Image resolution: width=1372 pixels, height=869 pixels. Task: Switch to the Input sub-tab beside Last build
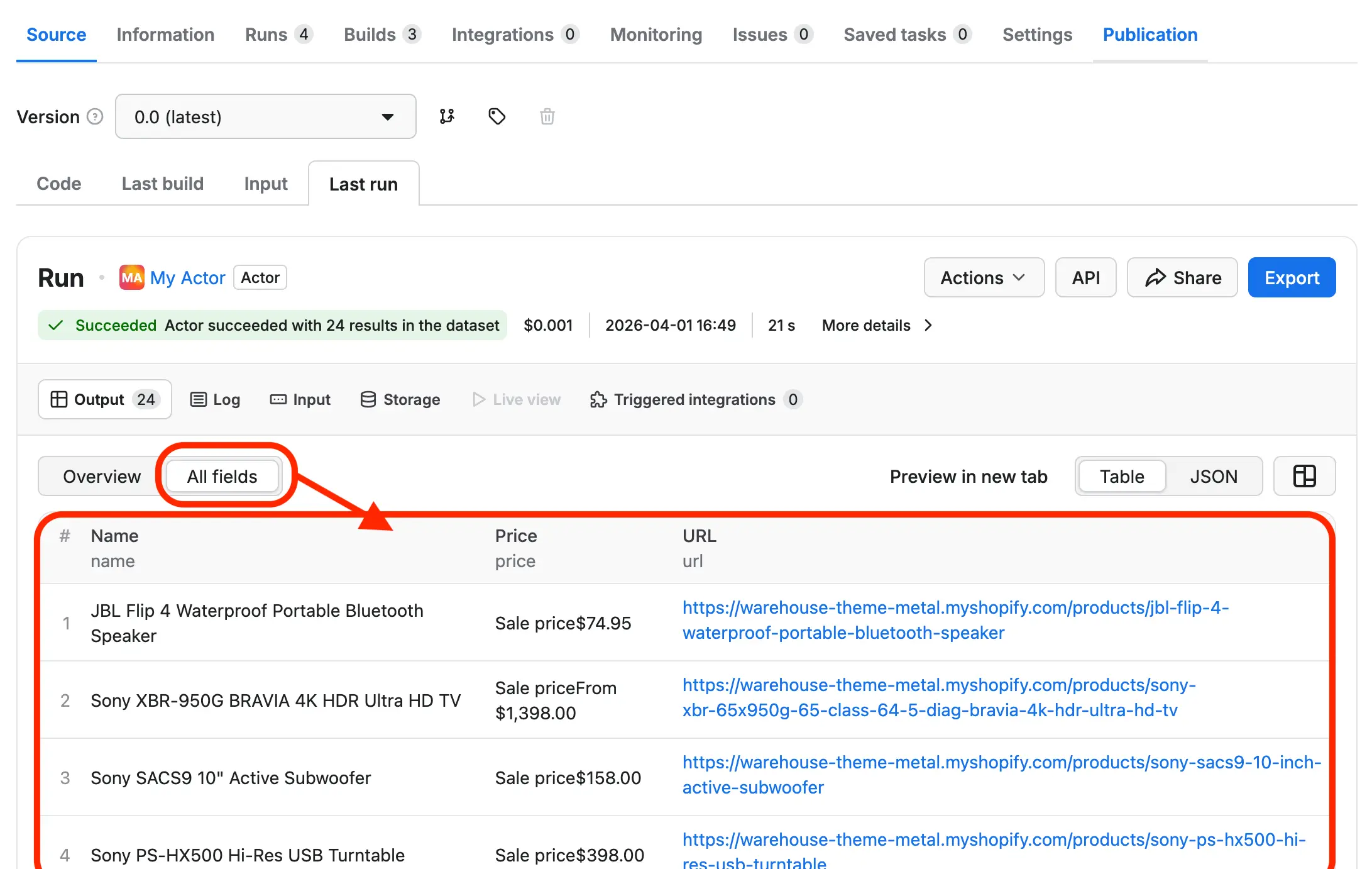point(266,184)
